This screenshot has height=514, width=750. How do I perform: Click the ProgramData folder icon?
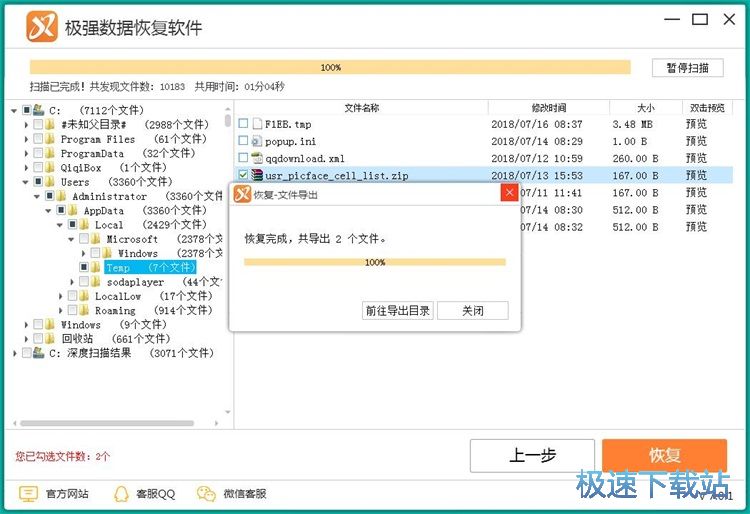click(x=50, y=153)
